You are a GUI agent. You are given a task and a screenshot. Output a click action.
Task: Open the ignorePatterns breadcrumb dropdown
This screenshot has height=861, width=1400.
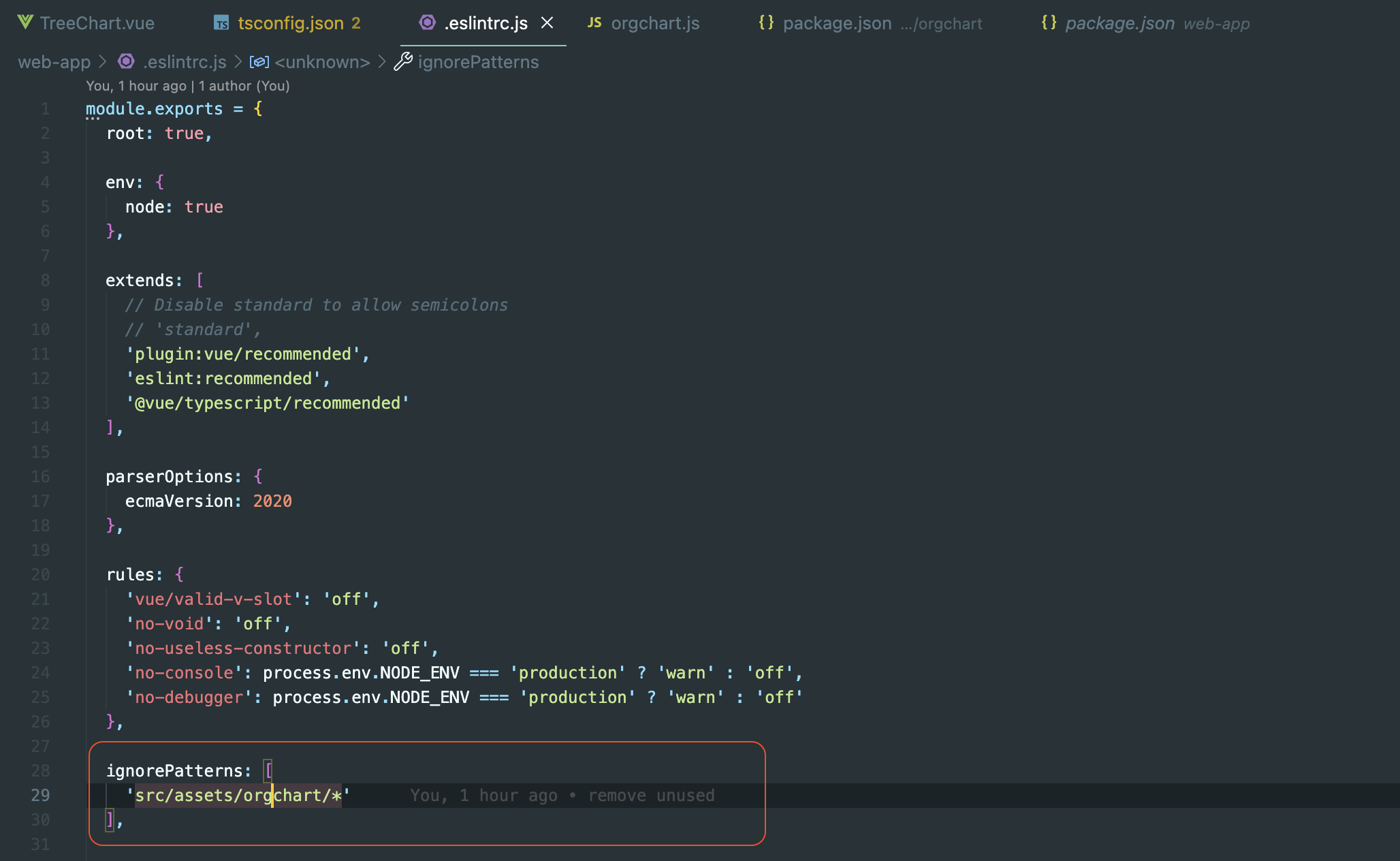tap(478, 61)
